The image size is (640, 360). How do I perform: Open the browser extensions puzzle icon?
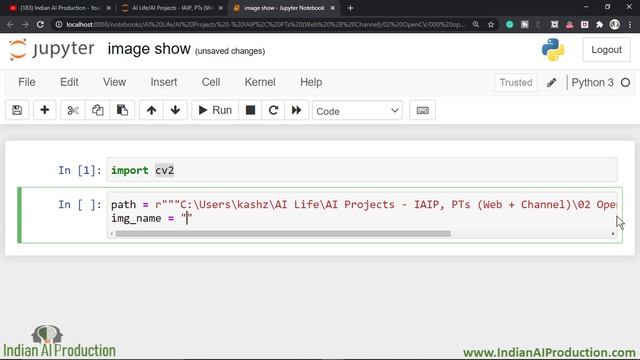(600, 24)
